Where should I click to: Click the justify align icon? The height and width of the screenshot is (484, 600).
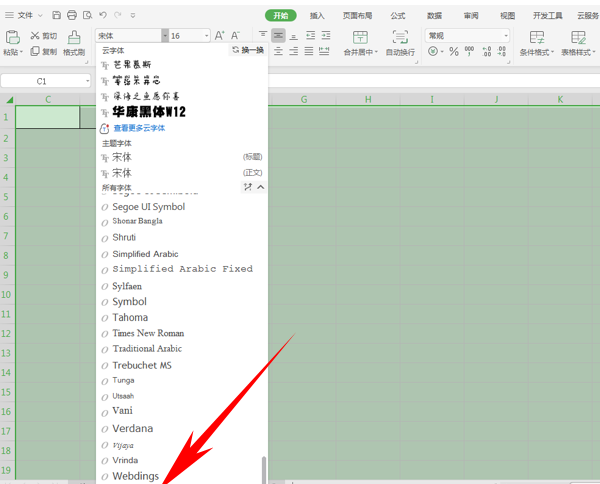[309, 51]
